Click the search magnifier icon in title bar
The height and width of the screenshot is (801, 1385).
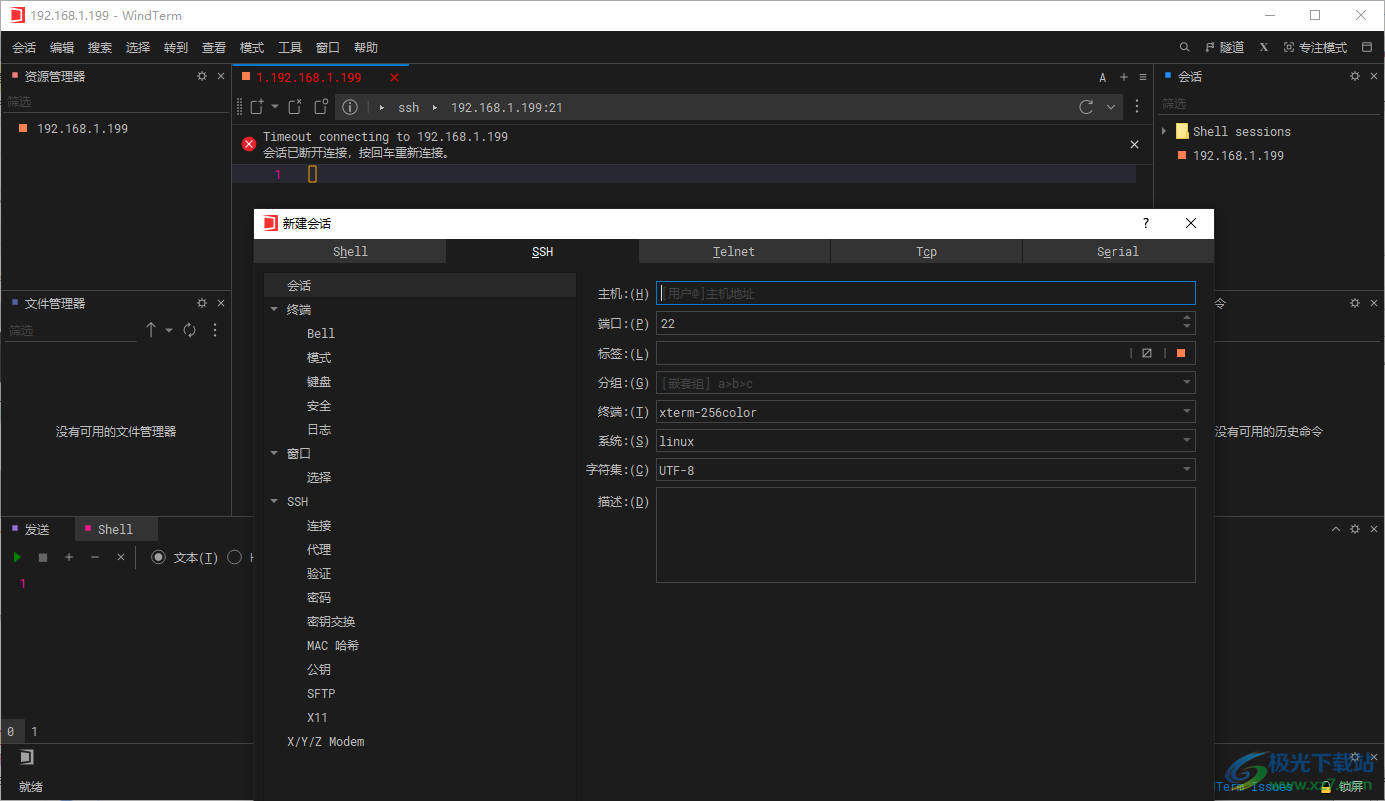pos(1184,46)
